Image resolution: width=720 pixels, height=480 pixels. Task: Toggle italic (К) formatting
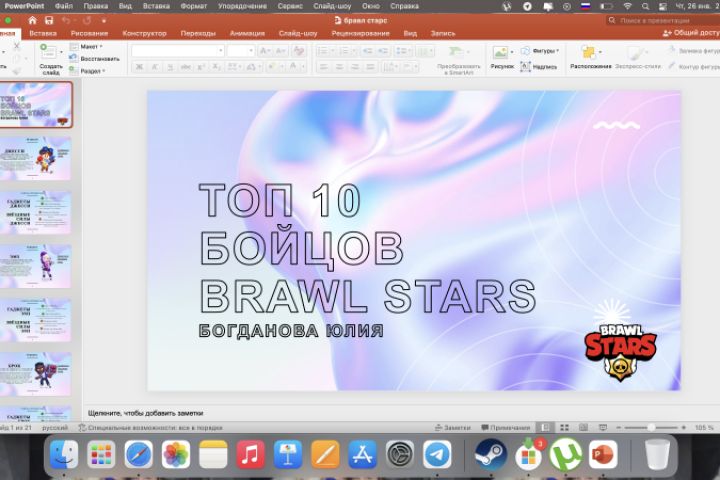155,67
